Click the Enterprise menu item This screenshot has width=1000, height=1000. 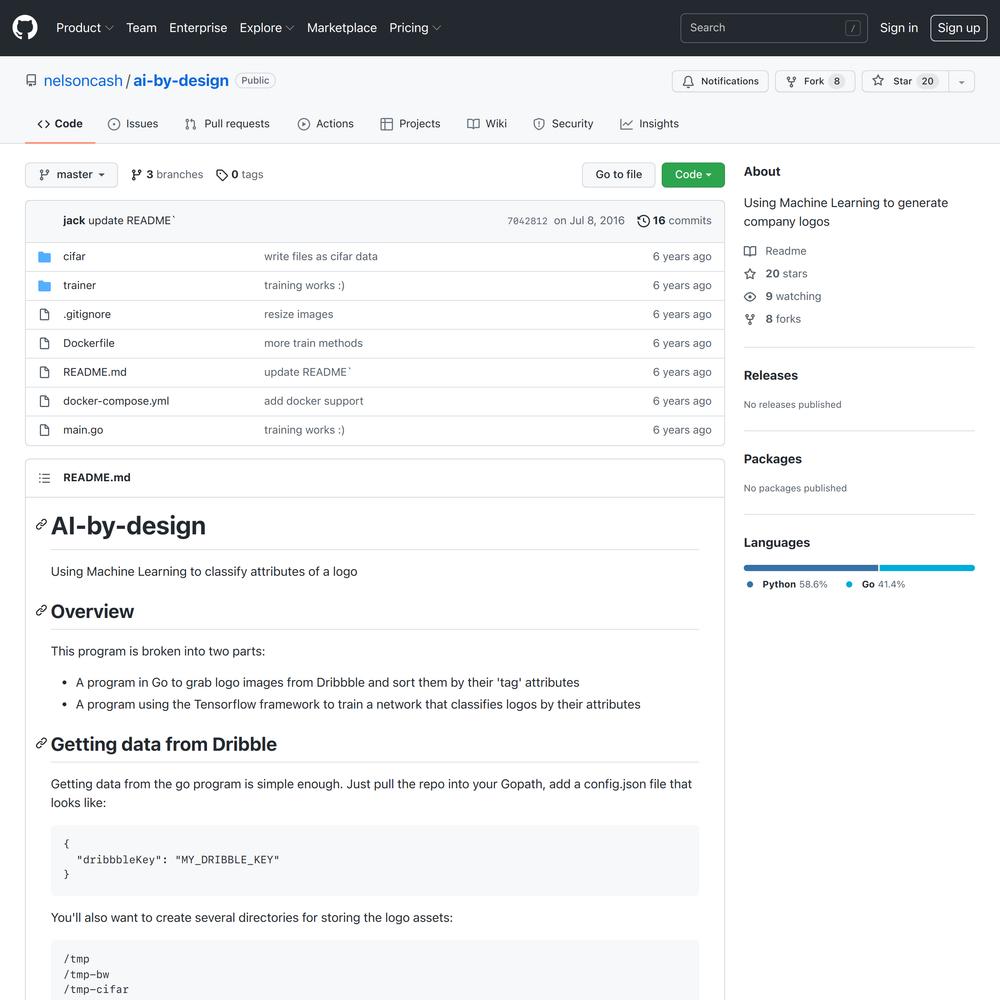pos(198,27)
